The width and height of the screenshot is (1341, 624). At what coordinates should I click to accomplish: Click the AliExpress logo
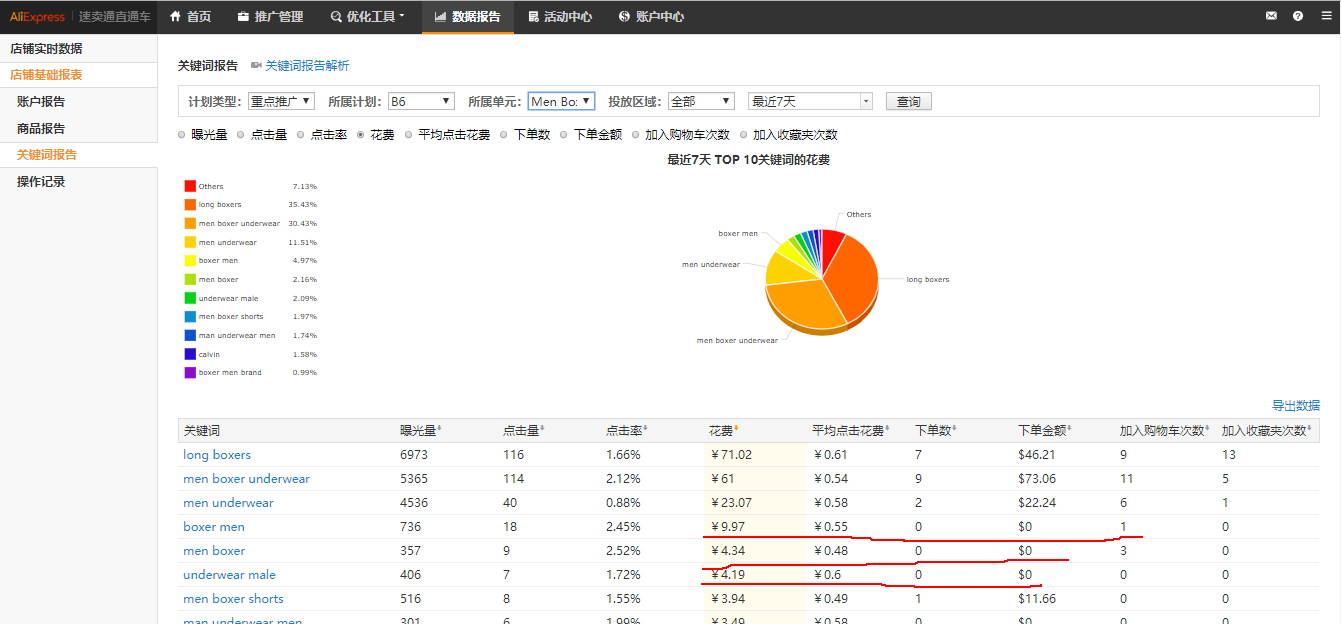[37, 16]
